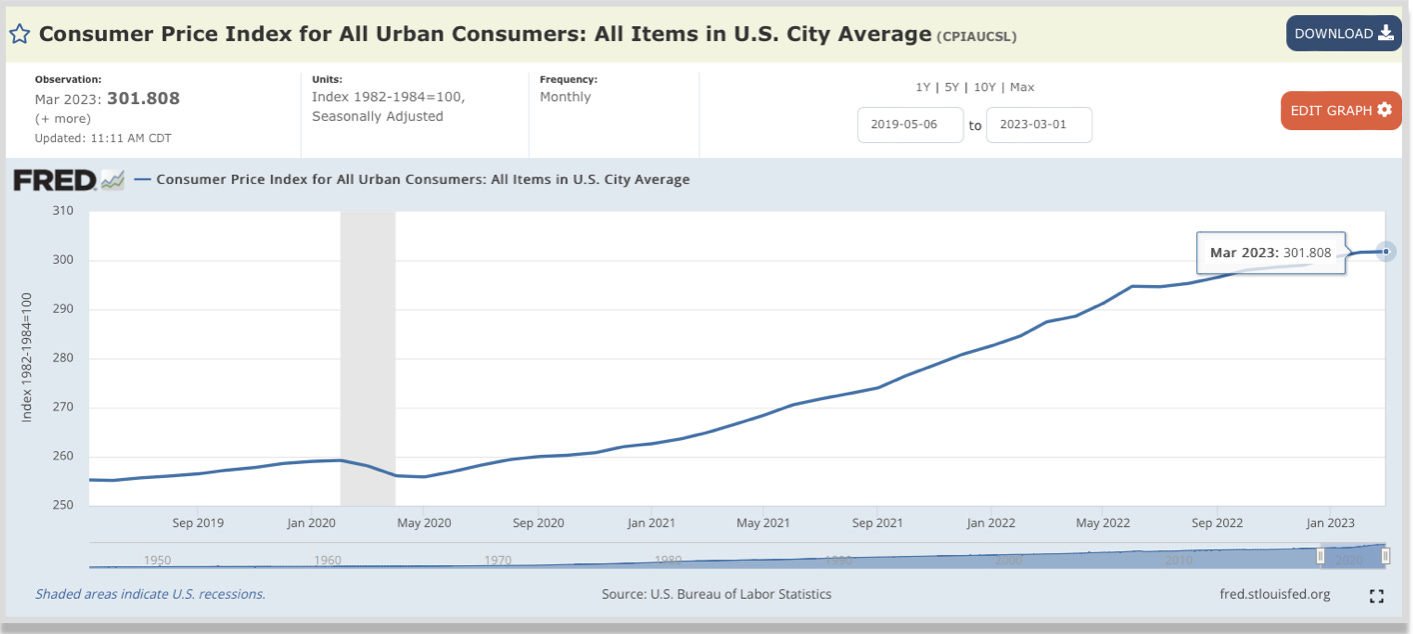The width and height of the screenshot is (1413, 634).
Task: Click the 'Monthly' frequency value
Action: point(565,97)
